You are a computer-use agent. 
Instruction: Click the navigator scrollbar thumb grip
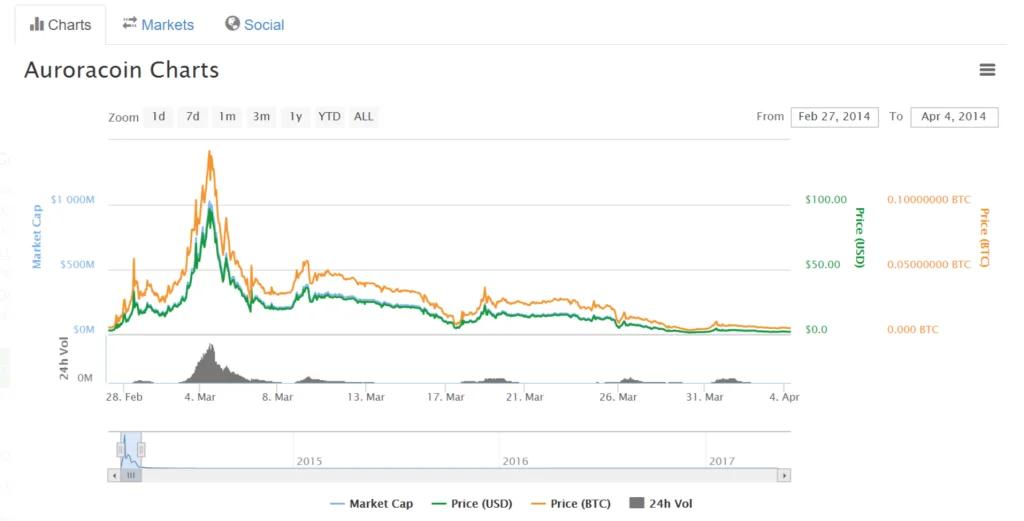pos(131,475)
